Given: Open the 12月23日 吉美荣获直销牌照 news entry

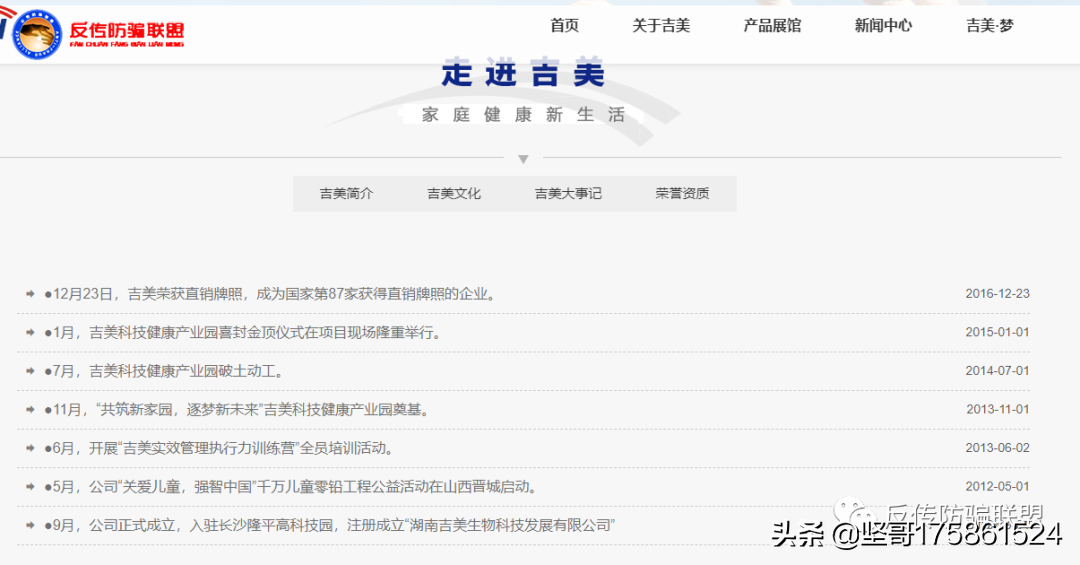Looking at the screenshot, I should [x=270, y=294].
